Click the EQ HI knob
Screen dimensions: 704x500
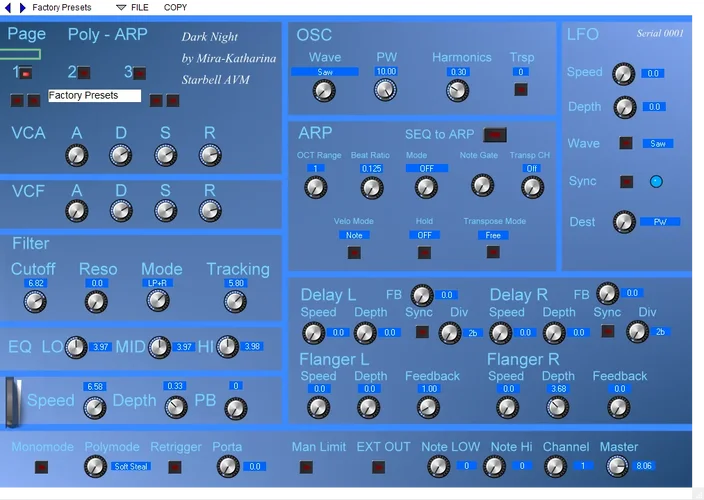click(x=228, y=346)
